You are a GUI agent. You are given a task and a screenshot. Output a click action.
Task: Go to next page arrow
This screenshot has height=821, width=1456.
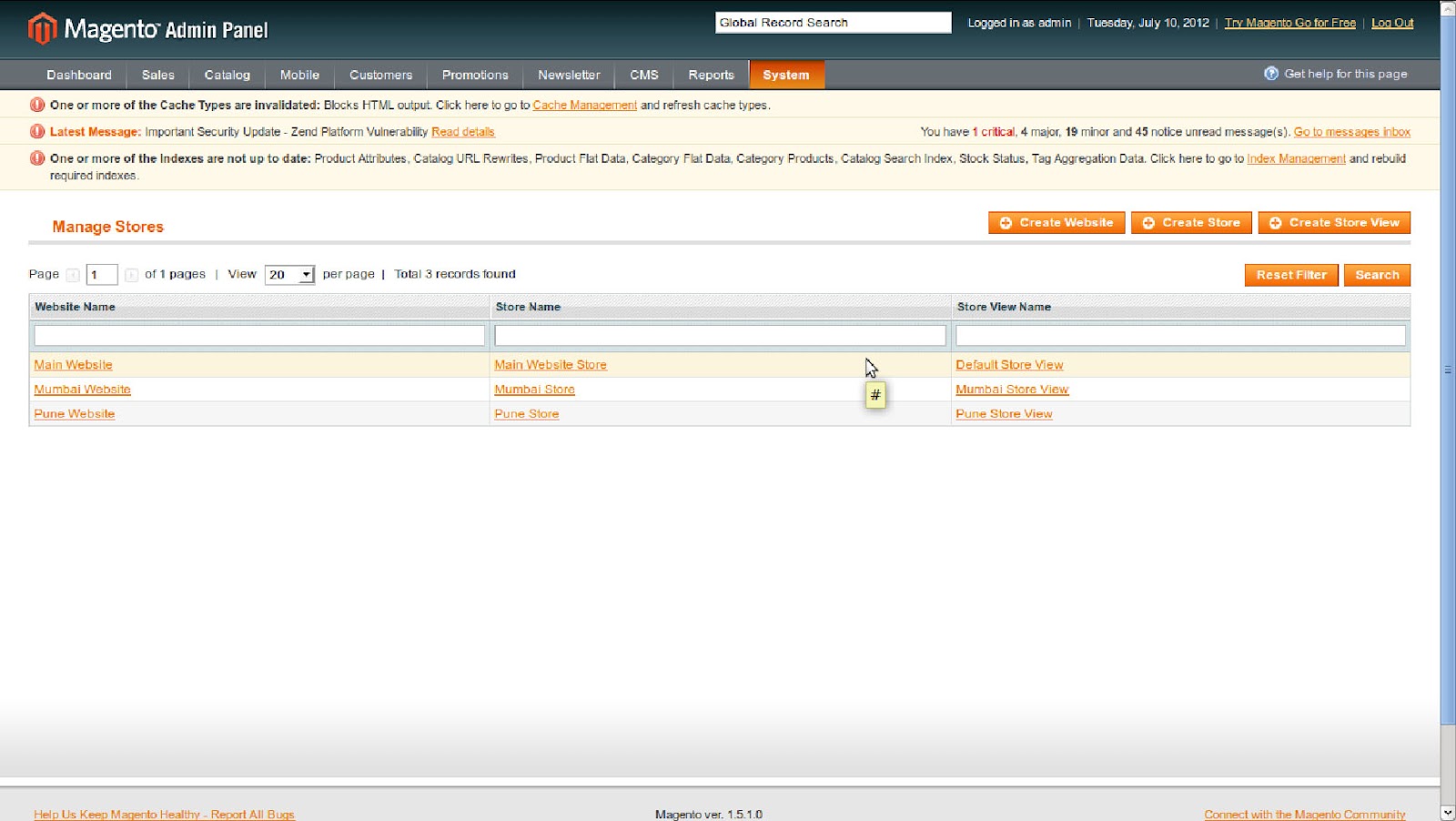[131, 275]
